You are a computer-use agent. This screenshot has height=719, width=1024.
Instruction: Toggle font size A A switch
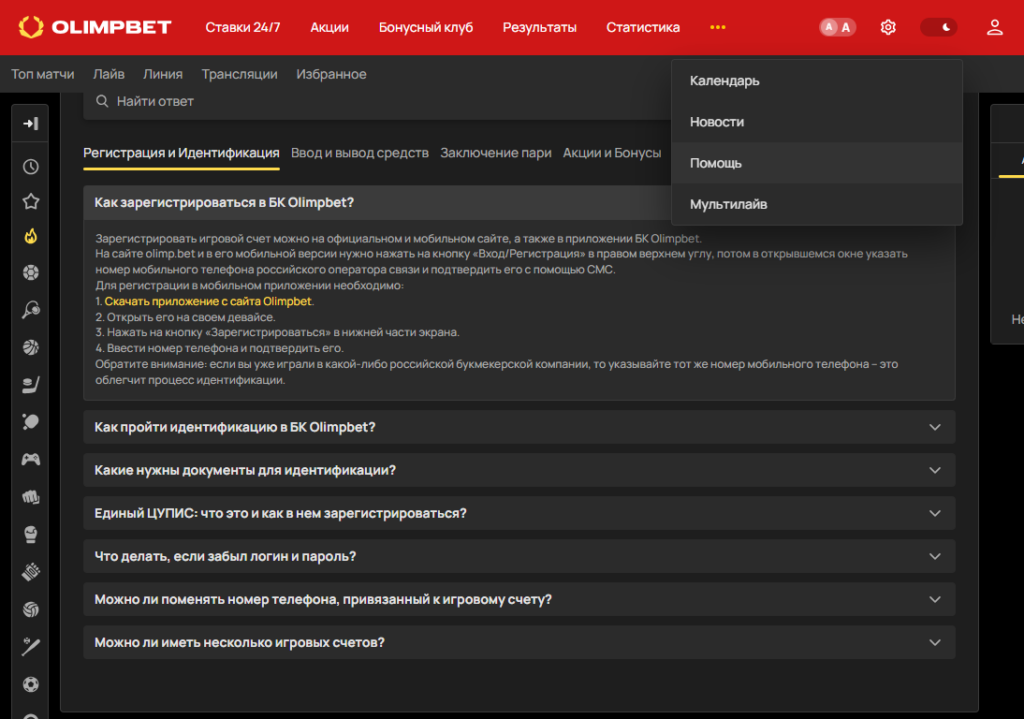coord(837,27)
